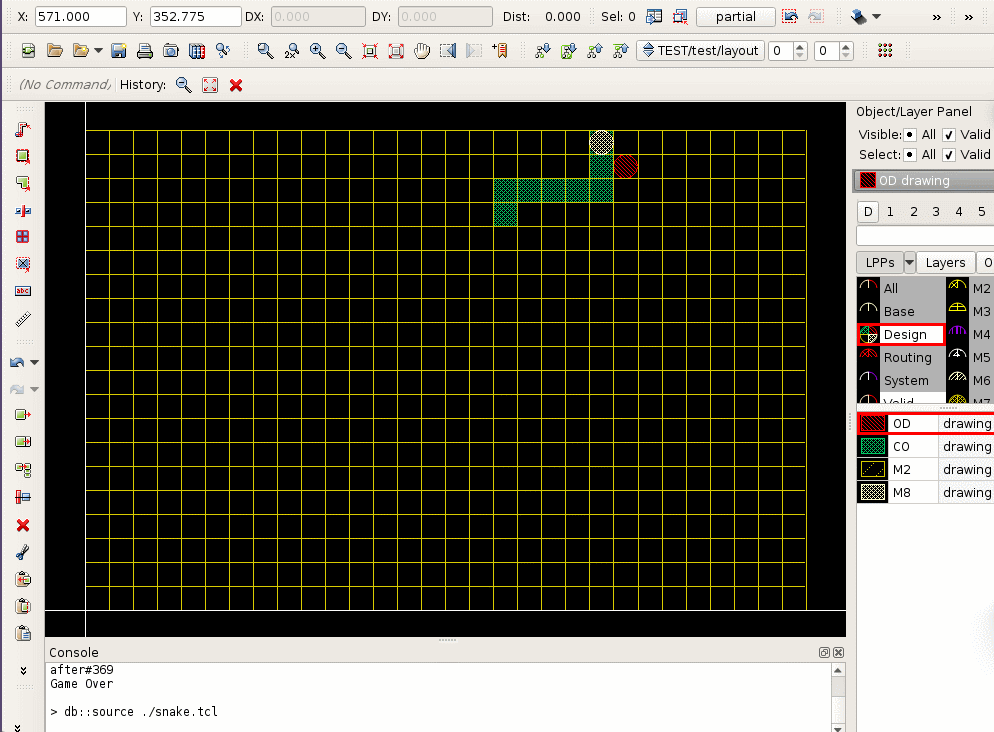Save the current design with disk icon
994x732 pixels.
coord(119,51)
